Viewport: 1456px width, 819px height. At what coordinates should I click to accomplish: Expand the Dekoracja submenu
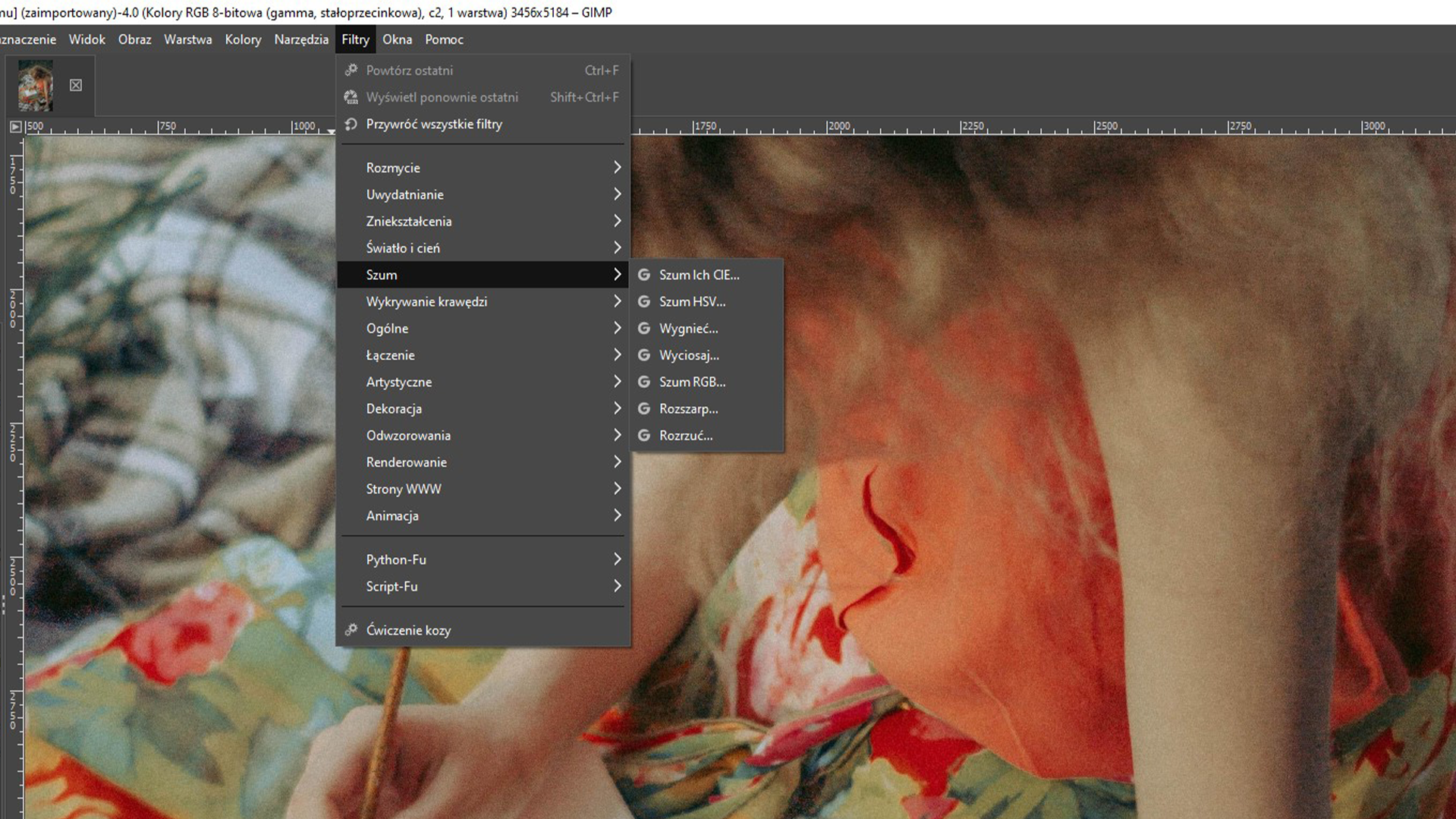click(483, 408)
